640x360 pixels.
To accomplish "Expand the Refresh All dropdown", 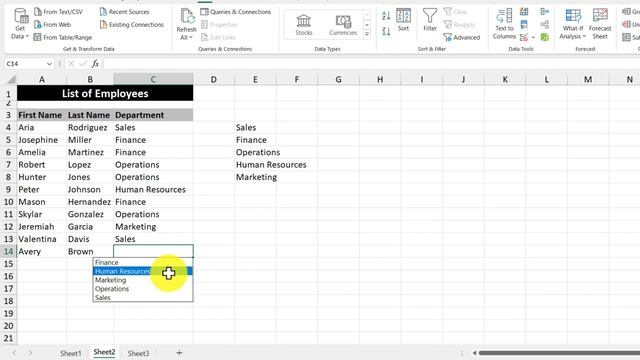I will [187, 38].
